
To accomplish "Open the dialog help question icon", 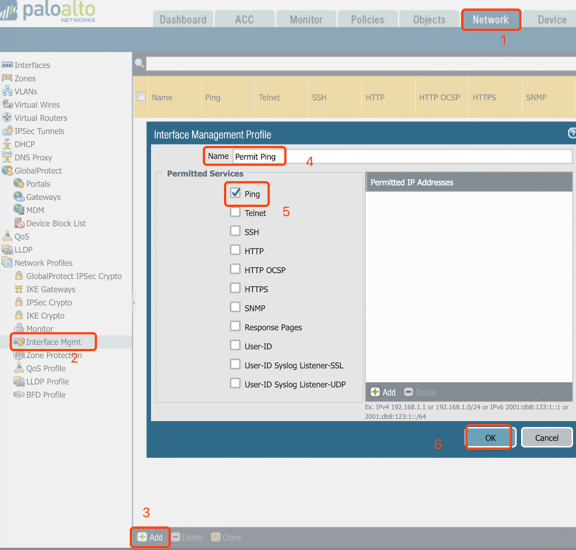I will tap(572, 133).
